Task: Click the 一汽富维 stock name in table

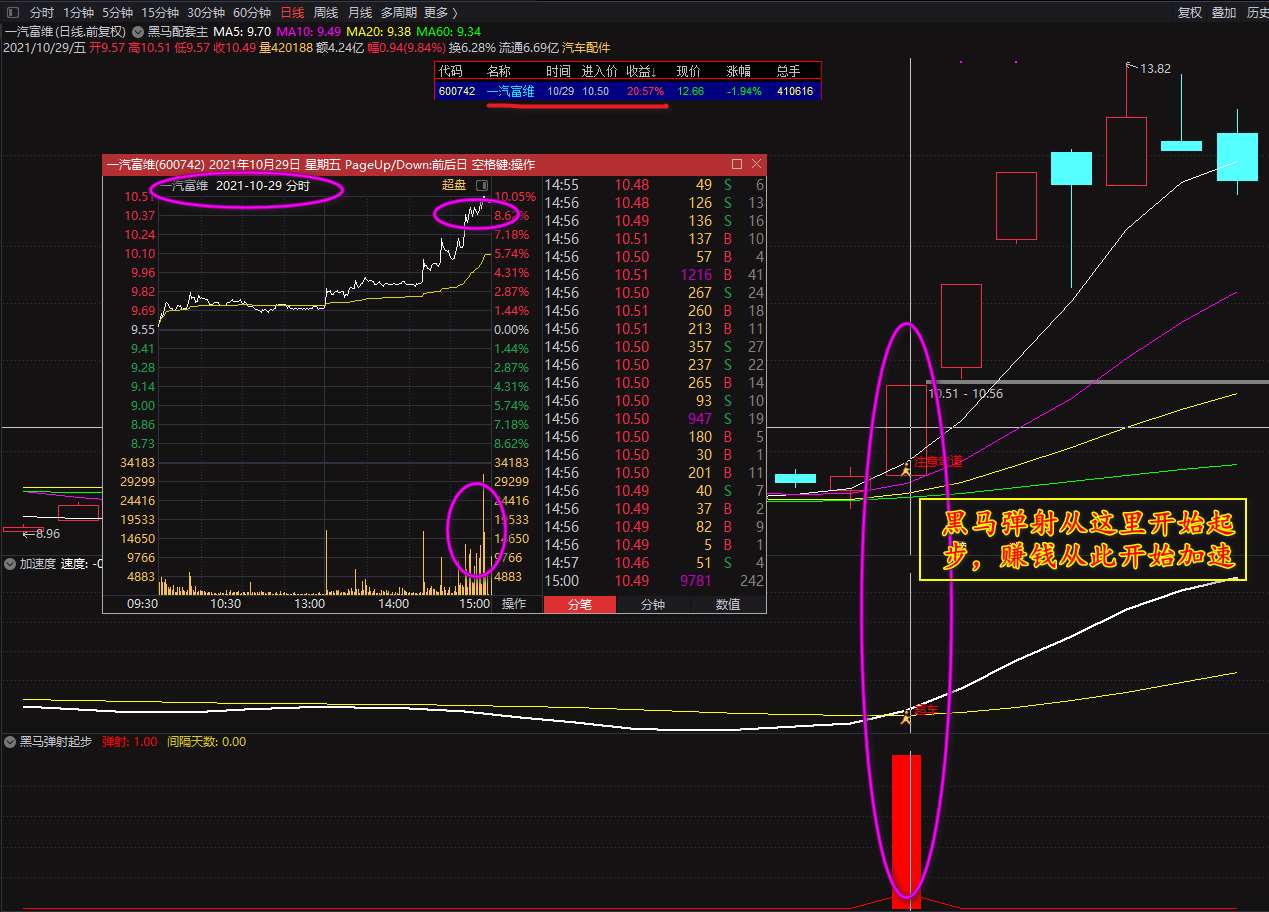Action: (x=510, y=91)
